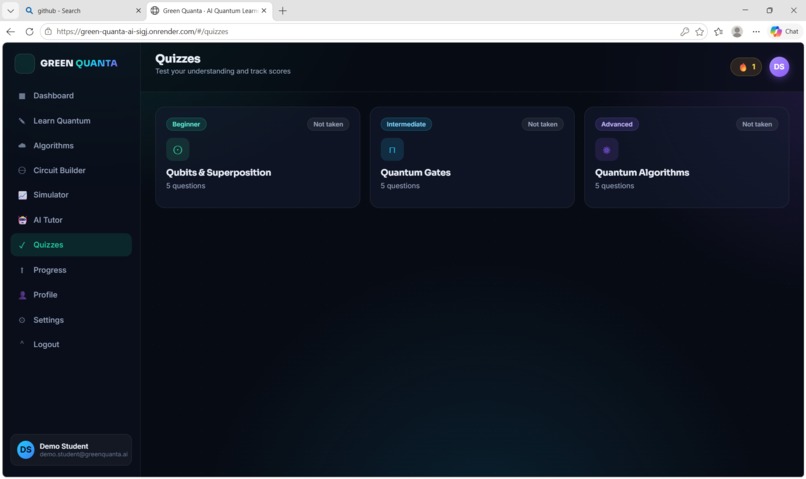Open Settings from sidebar
Screen dimensions: 806x479
pyautogui.click(x=71, y=320)
